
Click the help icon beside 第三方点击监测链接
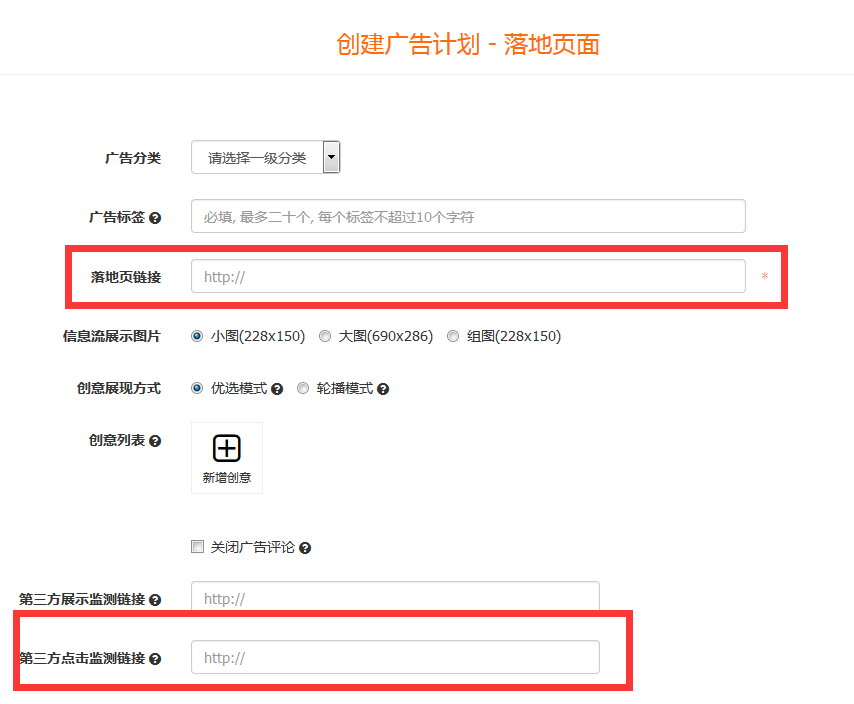coord(155,659)
